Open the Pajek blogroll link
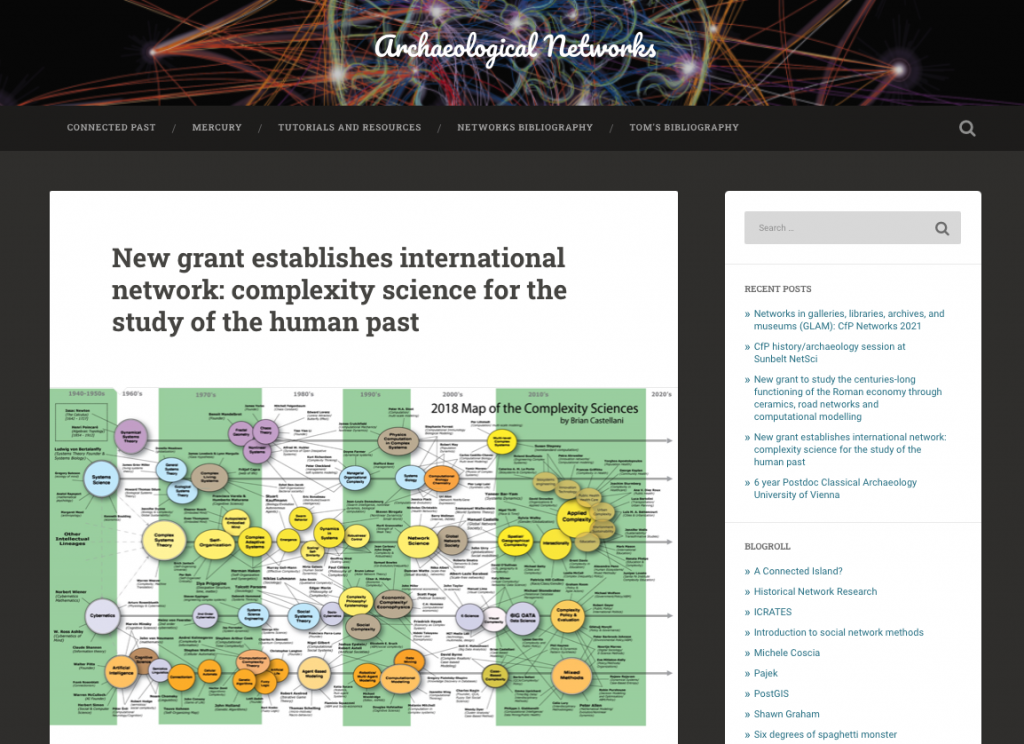The height and width of the screenshot is (744, 1024). pyautogui.click(x=765, y=673)
